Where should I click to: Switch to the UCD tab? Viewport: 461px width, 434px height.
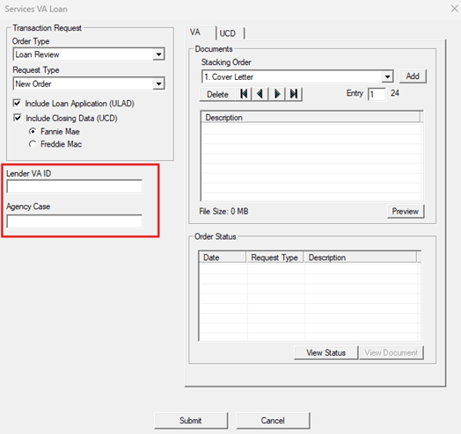pyautogui.click(x=228, y=33)
